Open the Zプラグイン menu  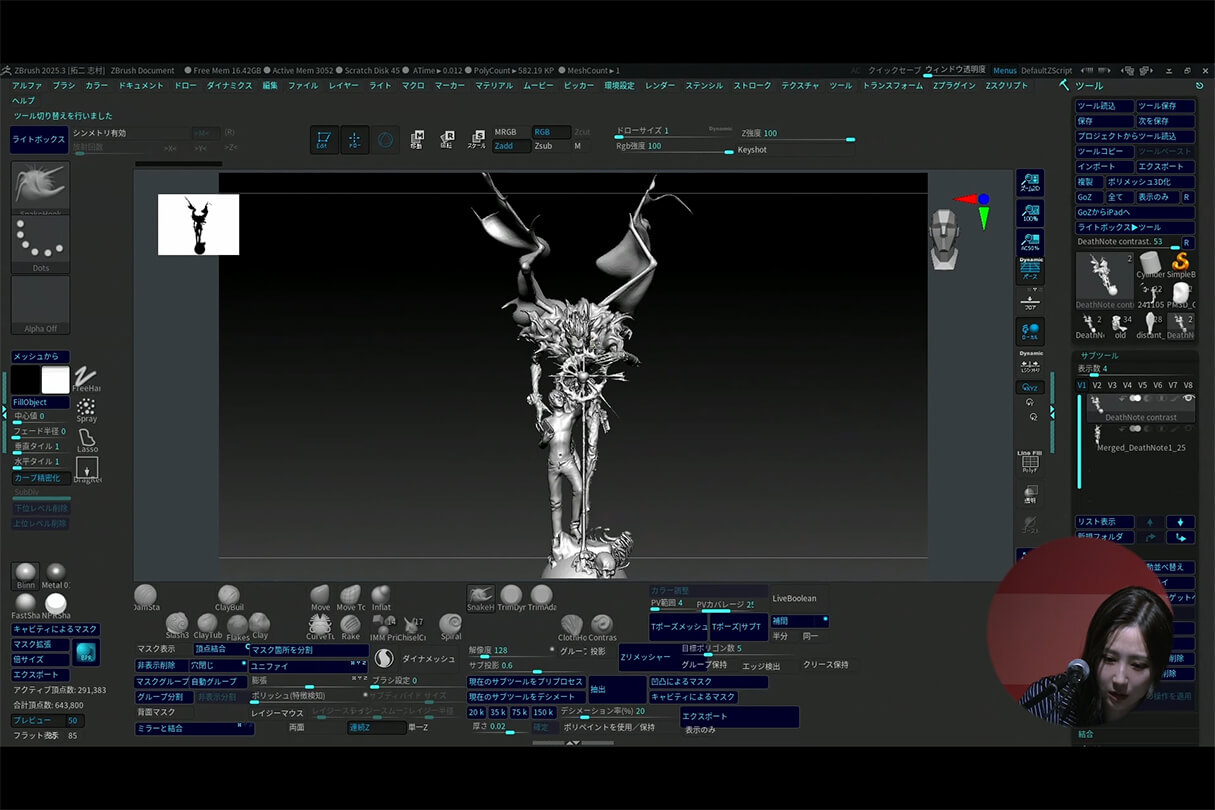pyautogui.click(x=953, y=86)
